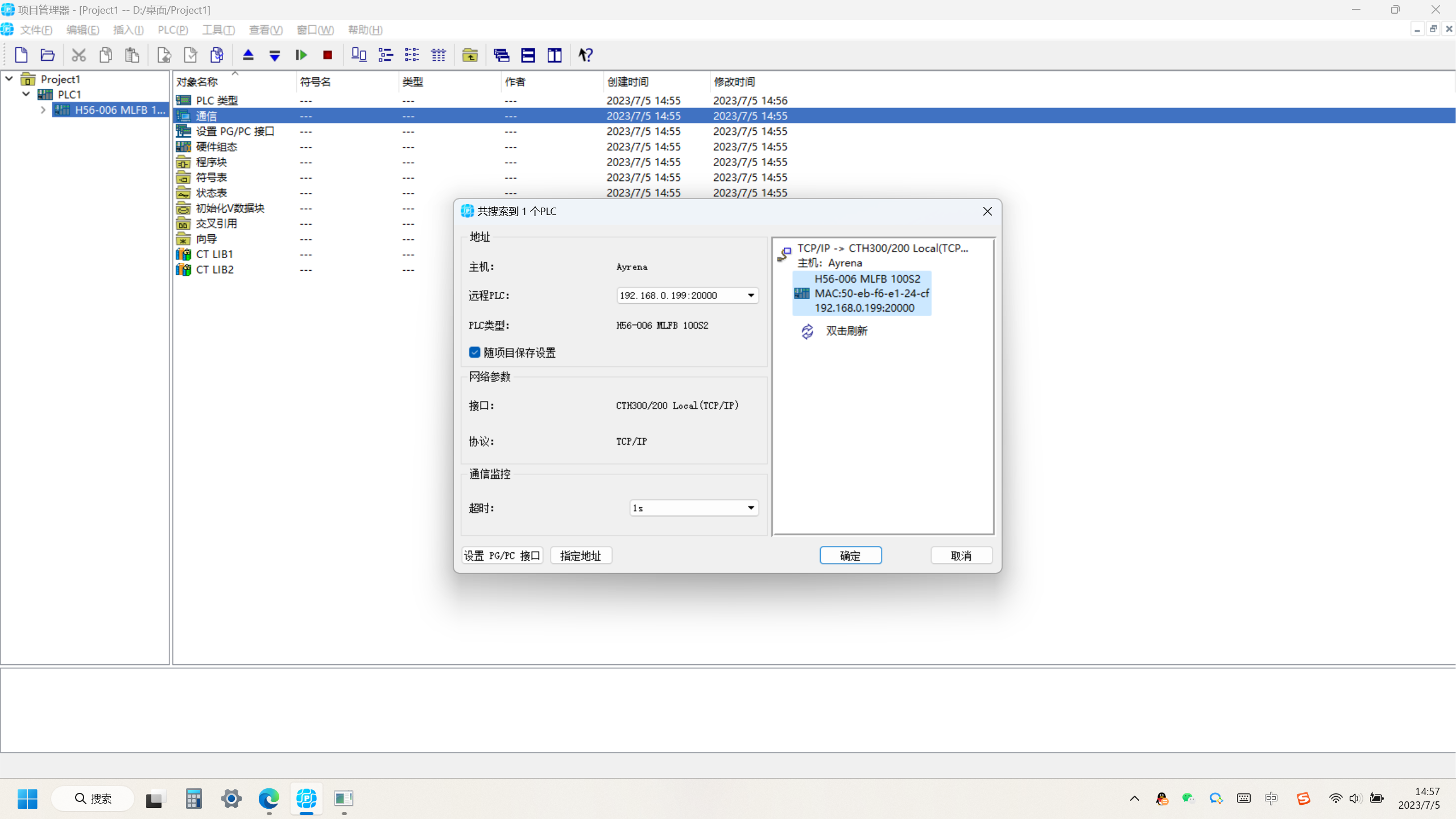This screenshot has height=819, width=1456.
Task: Click the up-one-level folder toolbar icon
Action: click(x=470, y=55)
